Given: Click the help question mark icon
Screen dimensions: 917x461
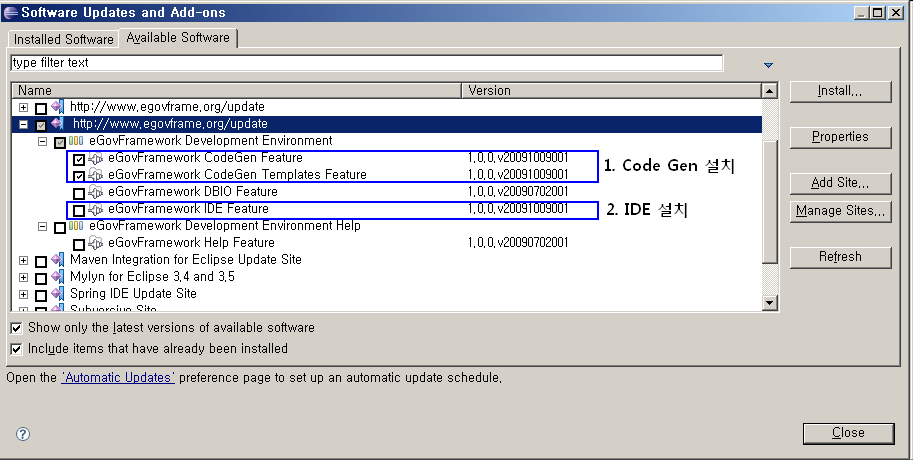Looking at the screenshot, I should [x=23, y=434].
